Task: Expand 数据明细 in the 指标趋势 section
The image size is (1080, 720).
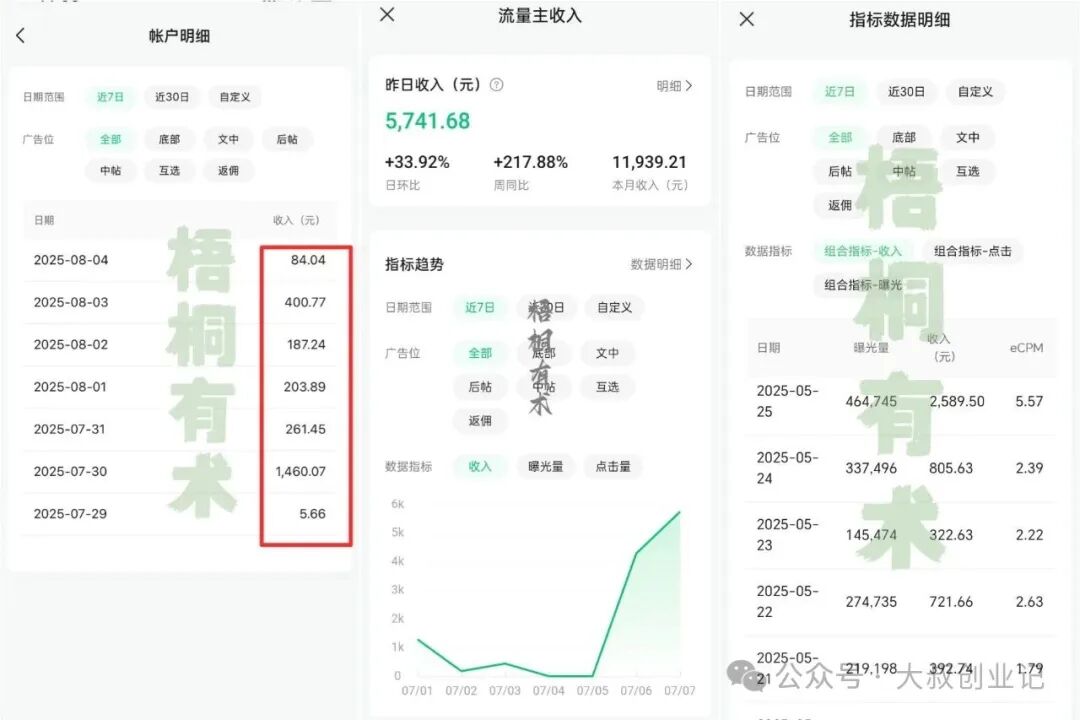Action: pos(661,264)
